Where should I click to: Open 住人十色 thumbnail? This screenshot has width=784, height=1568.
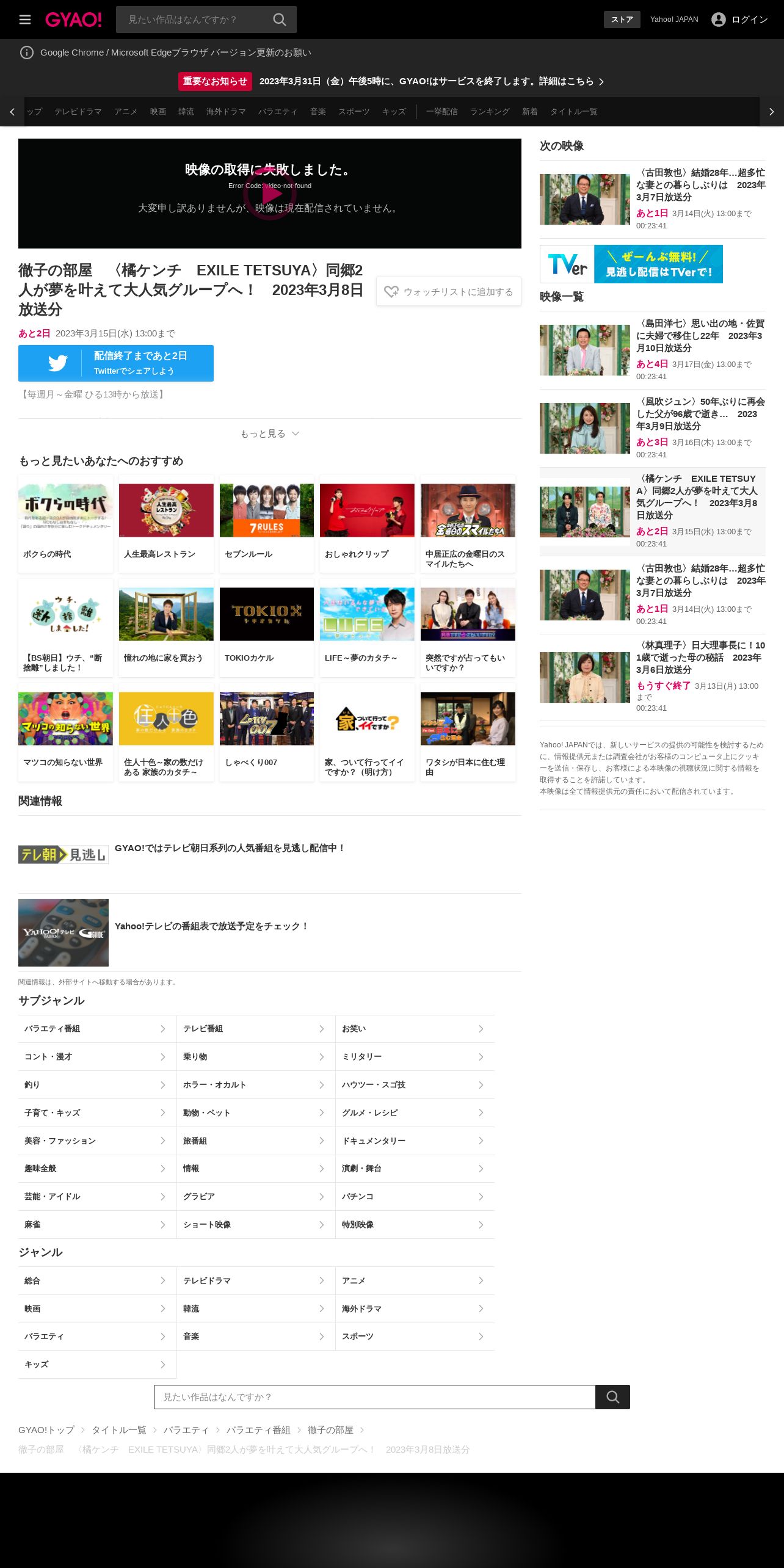[166, 719]
